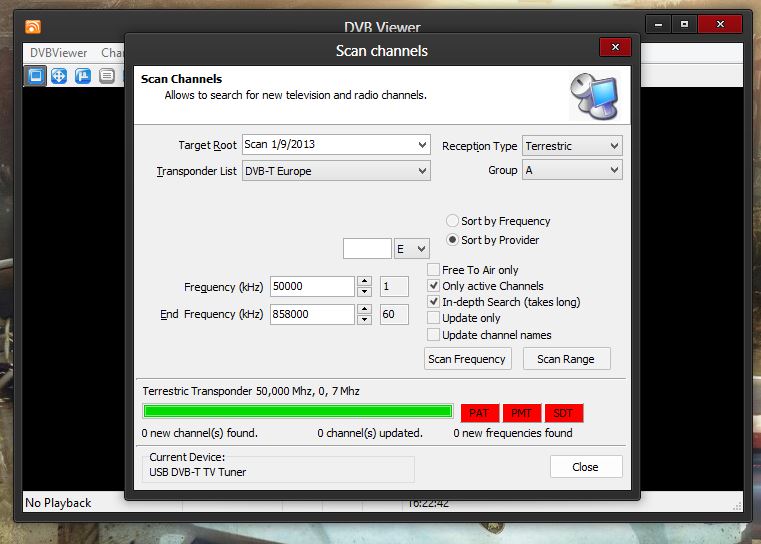The width and height of the screenshot is (761, 544).
Task: Increase Frequency with up spinner arrow
Action: pos(364,281)
